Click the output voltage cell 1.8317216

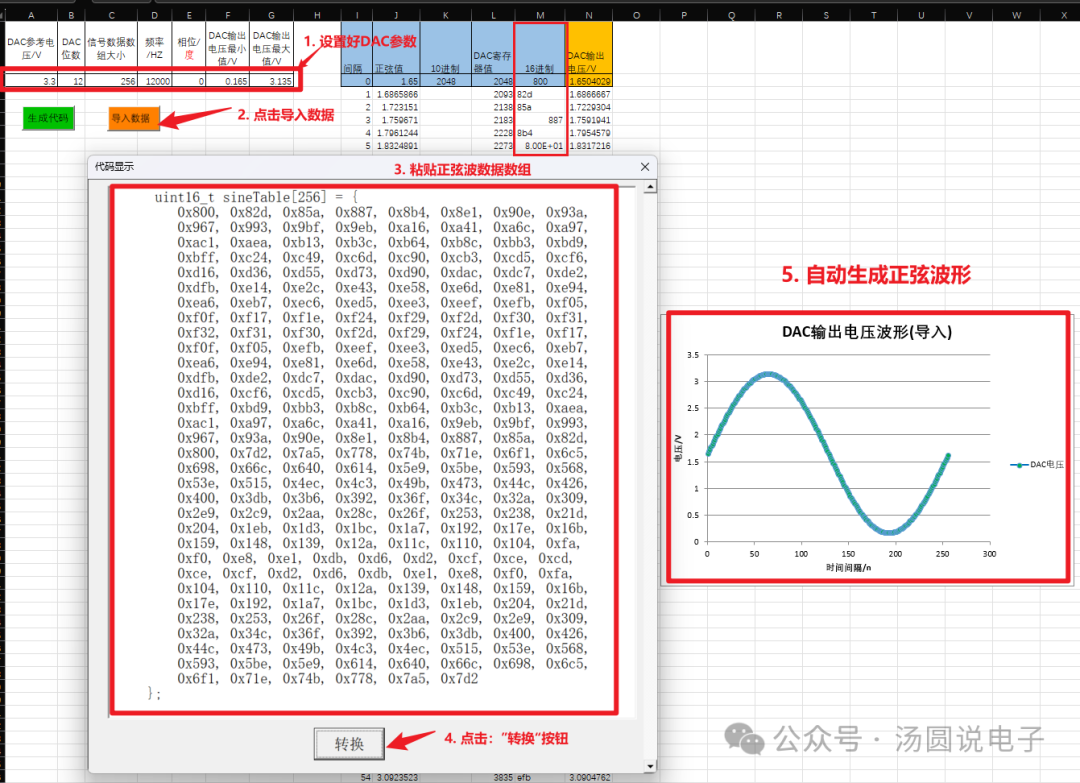point(589,146)
